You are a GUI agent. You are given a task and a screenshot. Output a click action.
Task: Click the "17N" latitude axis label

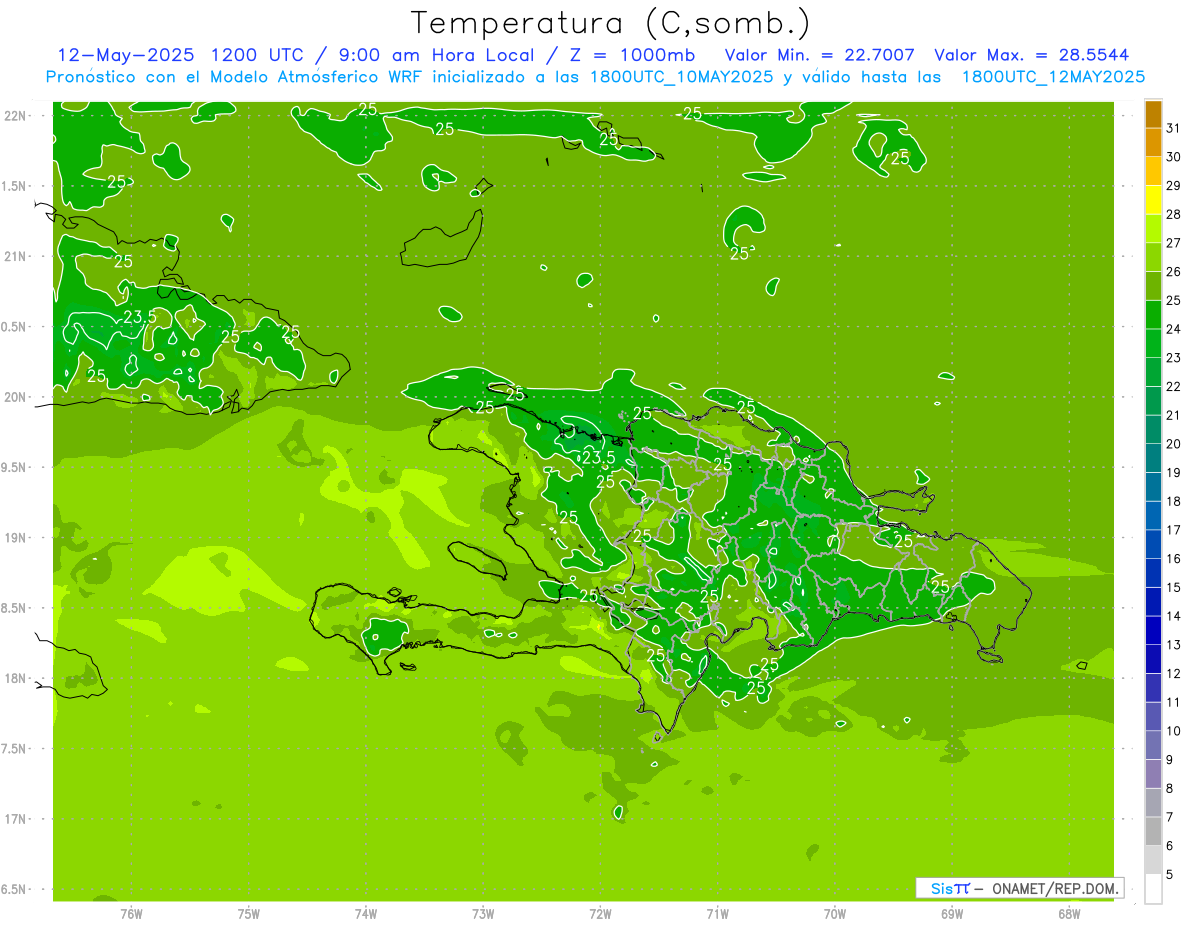15,819
